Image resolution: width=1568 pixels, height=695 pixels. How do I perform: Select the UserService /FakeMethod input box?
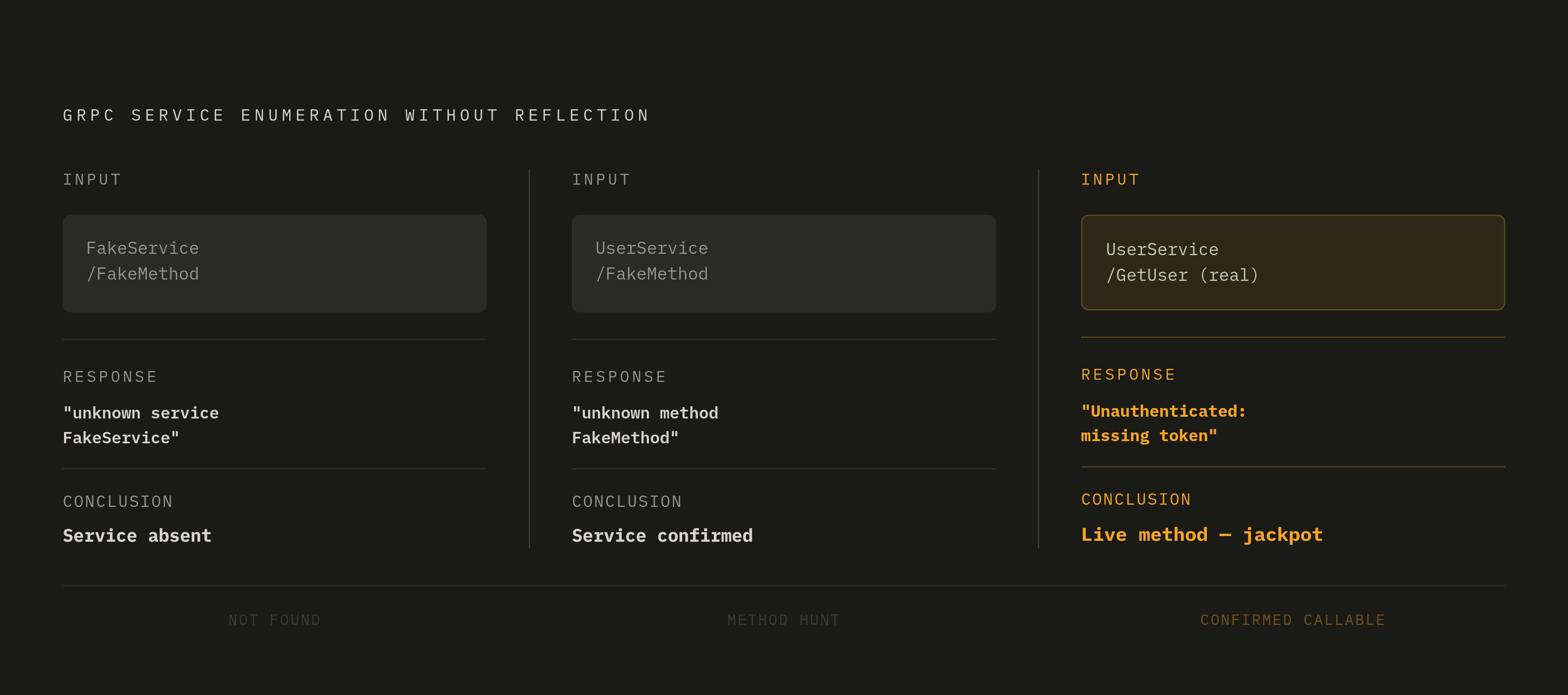click(x=784, y=263)
